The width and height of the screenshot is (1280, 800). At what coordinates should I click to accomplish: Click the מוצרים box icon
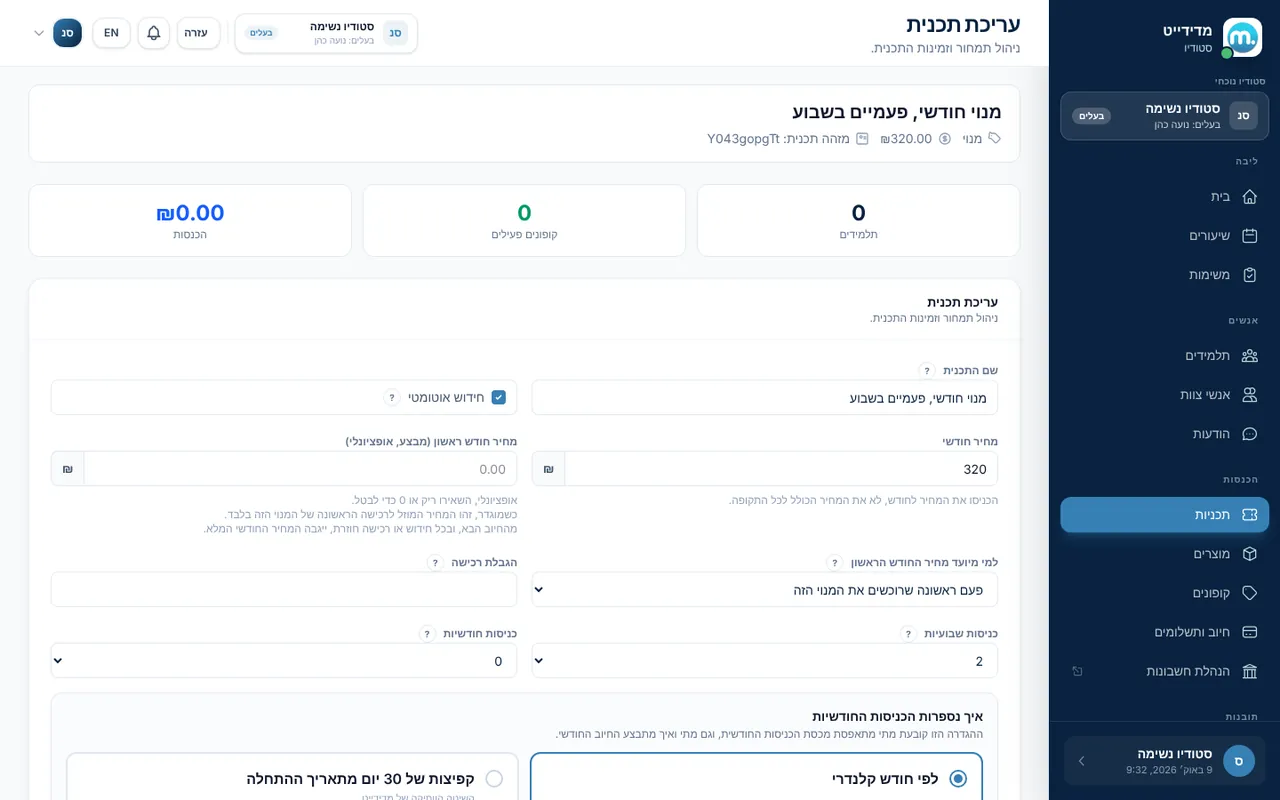tap(1249, 554)
